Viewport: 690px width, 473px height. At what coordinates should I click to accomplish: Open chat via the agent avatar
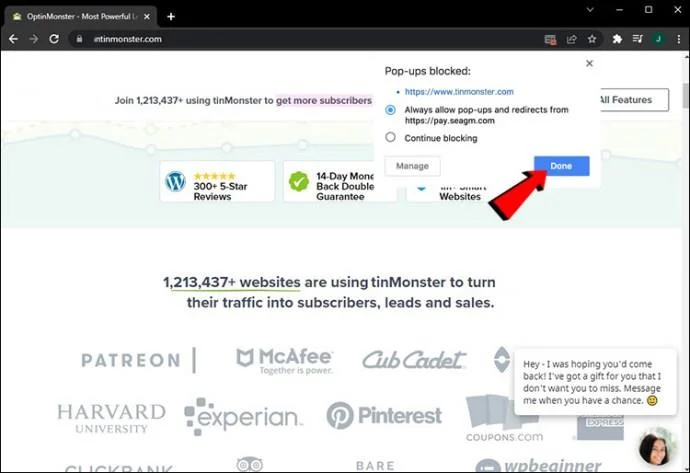(657, 448)
